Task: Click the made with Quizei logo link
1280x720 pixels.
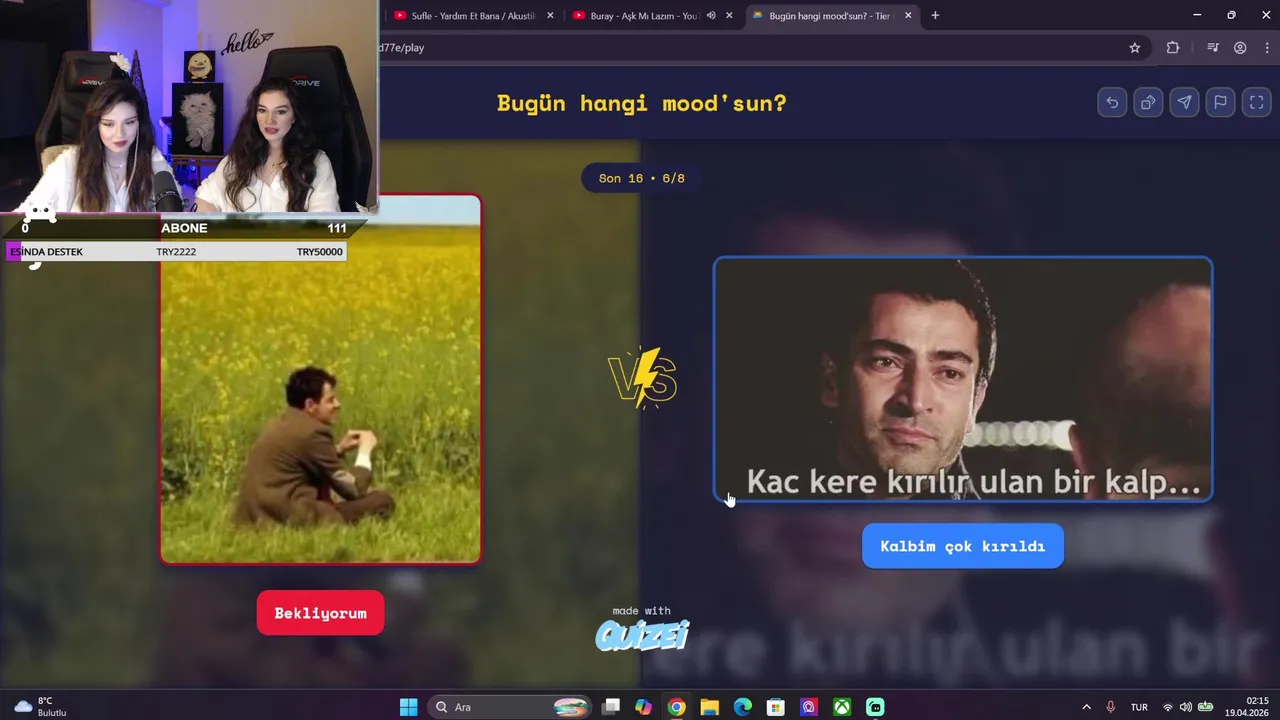Action: [642, 628]
